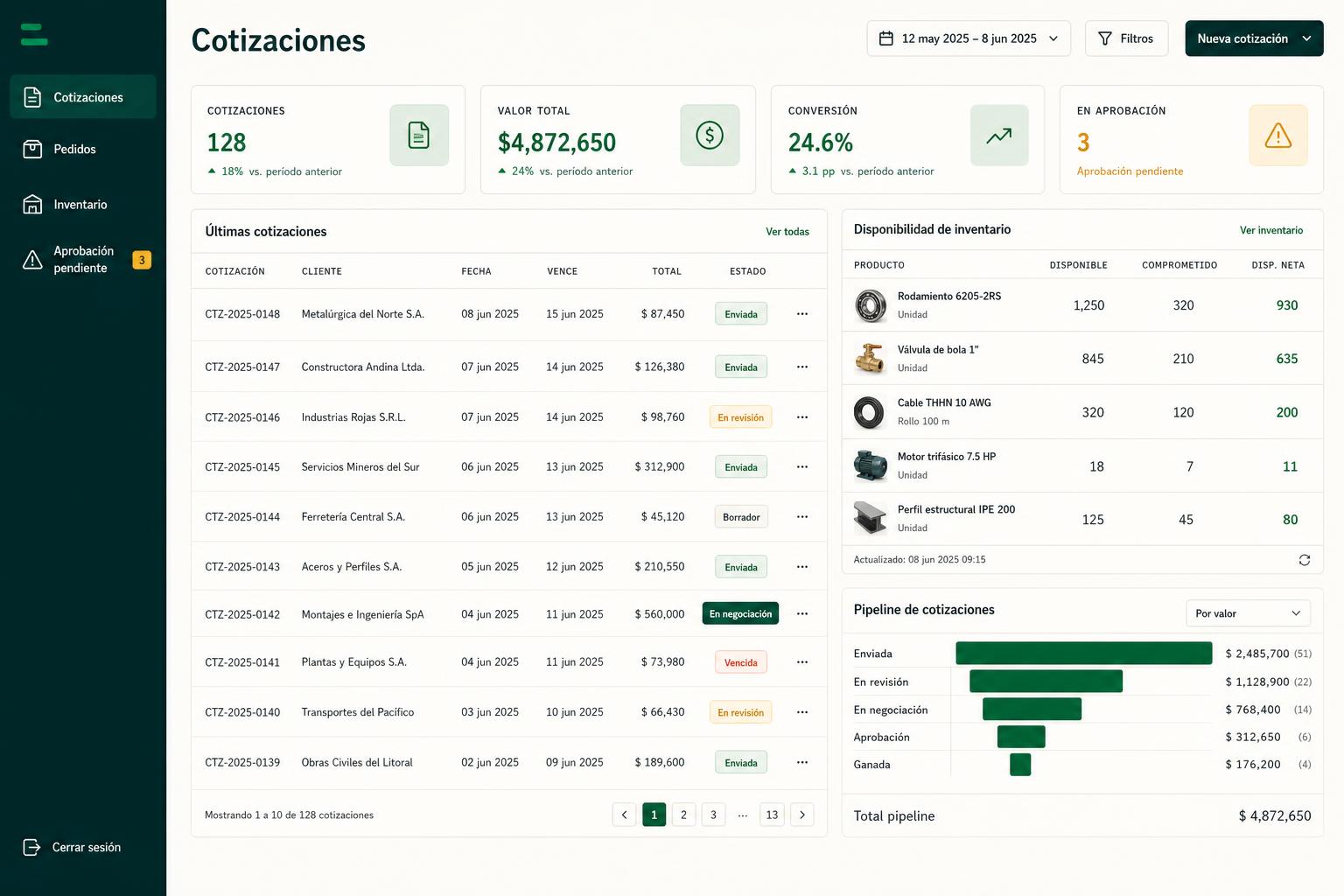1344x896 pixels.
Task: Open more options for CTZ-2025-0145
Action: [802, 467]
